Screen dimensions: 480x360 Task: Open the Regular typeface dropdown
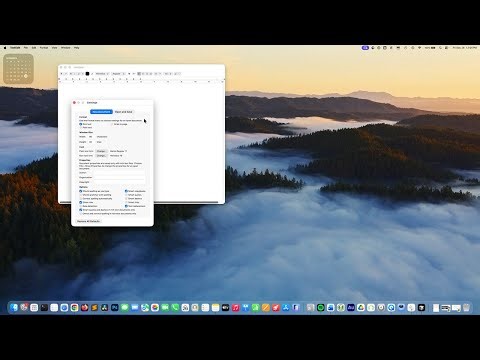click(x=119, y=74)
